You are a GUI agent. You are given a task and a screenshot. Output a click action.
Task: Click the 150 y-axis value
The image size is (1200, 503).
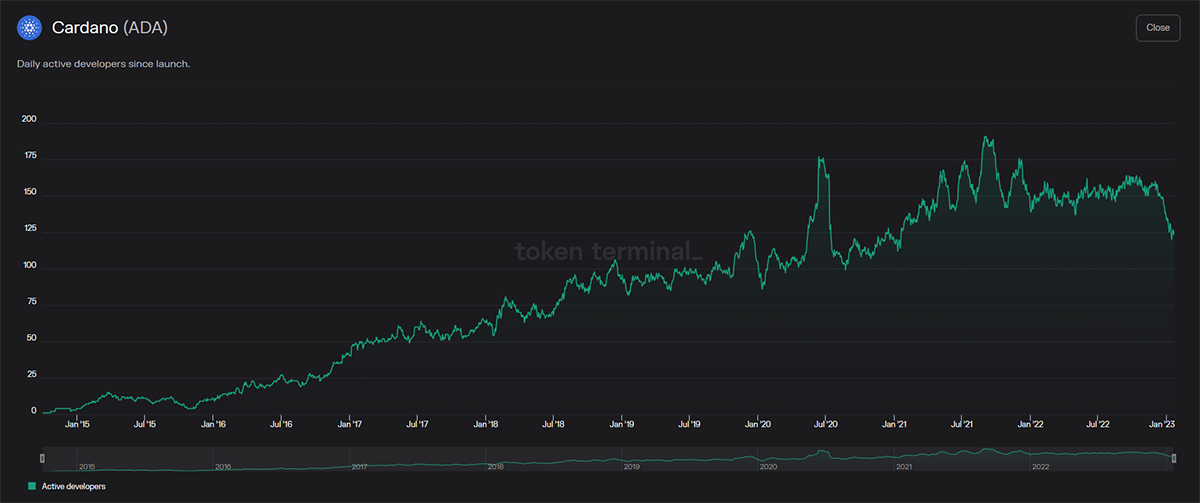pos(28,192)
